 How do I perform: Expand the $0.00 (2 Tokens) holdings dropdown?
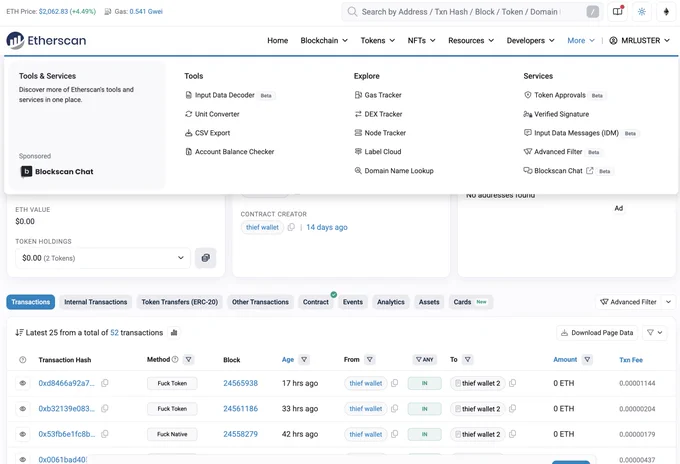coord(103,258)
